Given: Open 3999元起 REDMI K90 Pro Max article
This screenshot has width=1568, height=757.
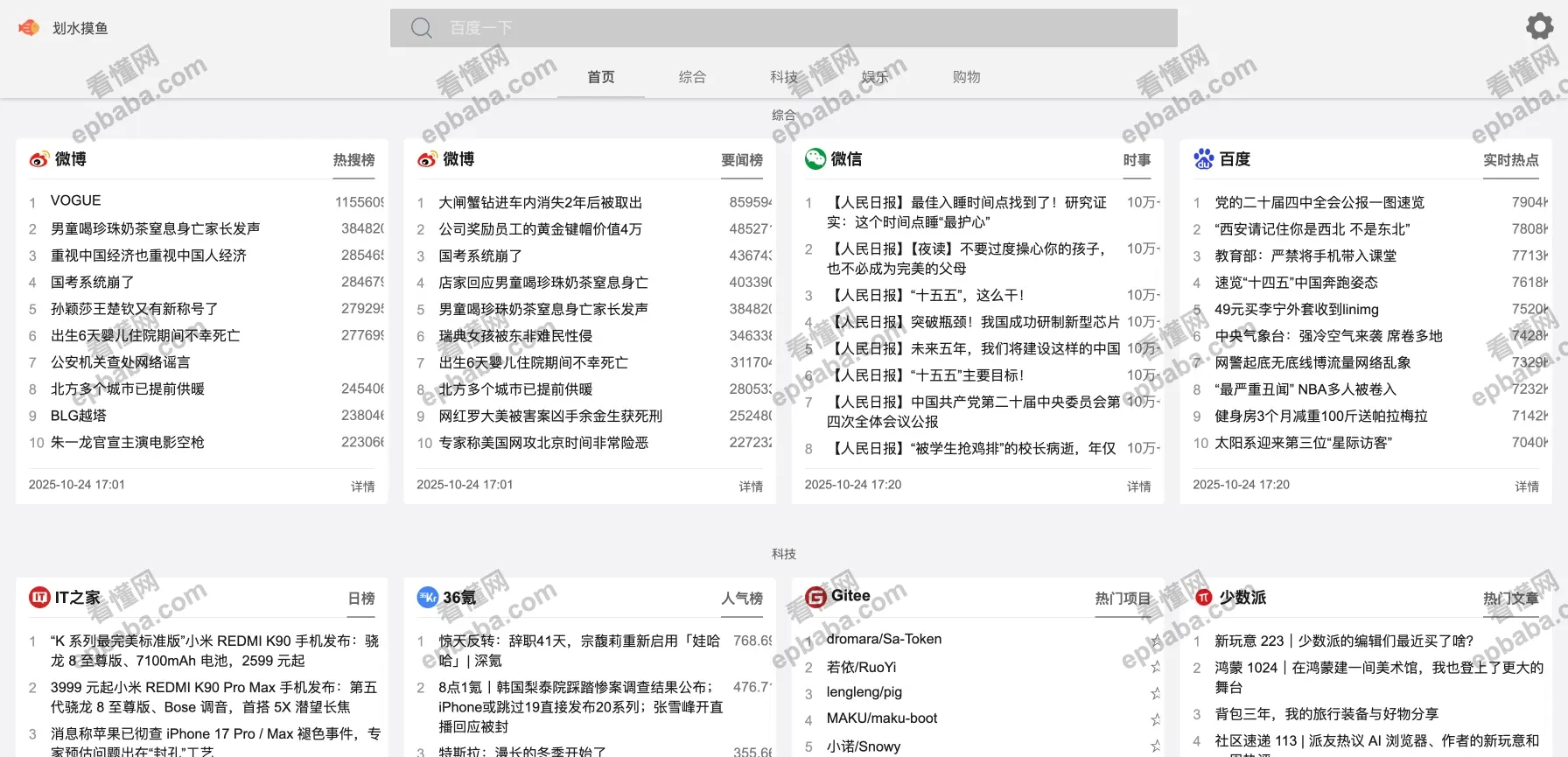Looking at the screenshot, I should tap(213, 697).
